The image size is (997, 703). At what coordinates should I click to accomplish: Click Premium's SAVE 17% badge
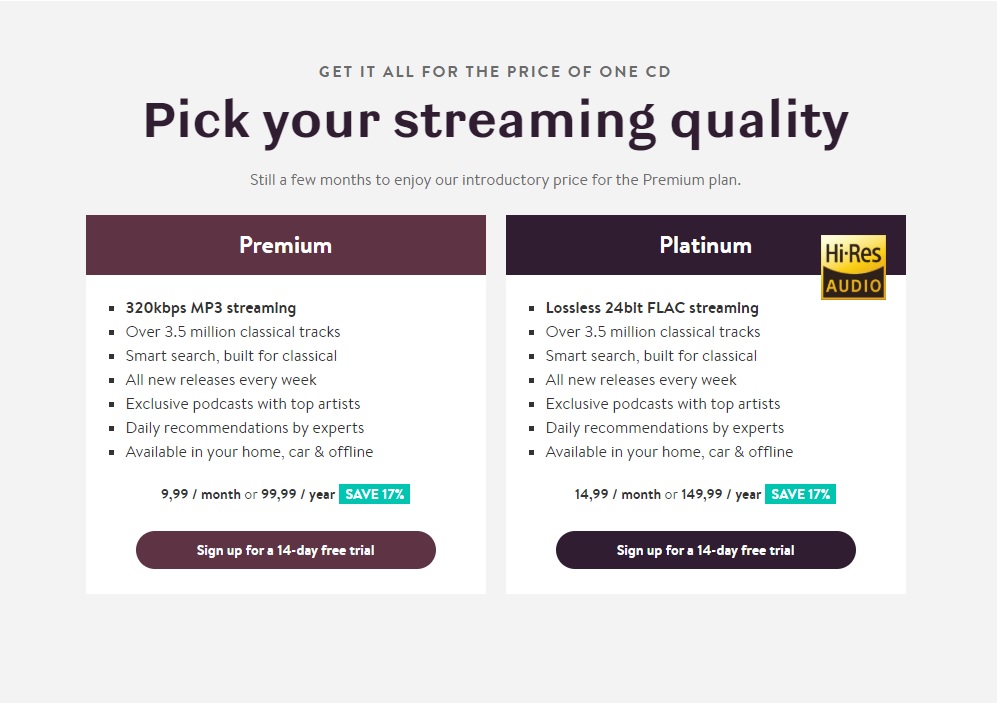pyautogui.click(x=374, y=494)
